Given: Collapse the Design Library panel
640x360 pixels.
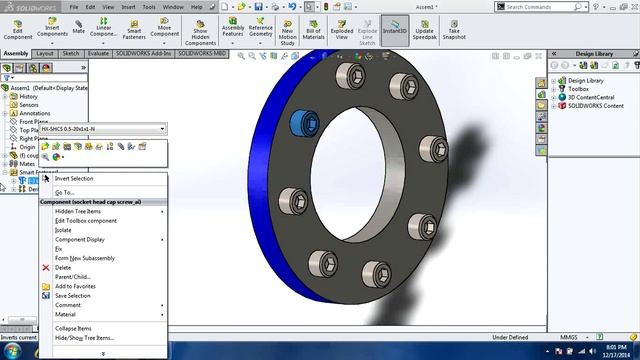Looking at the screenshot, I should 554,54.
